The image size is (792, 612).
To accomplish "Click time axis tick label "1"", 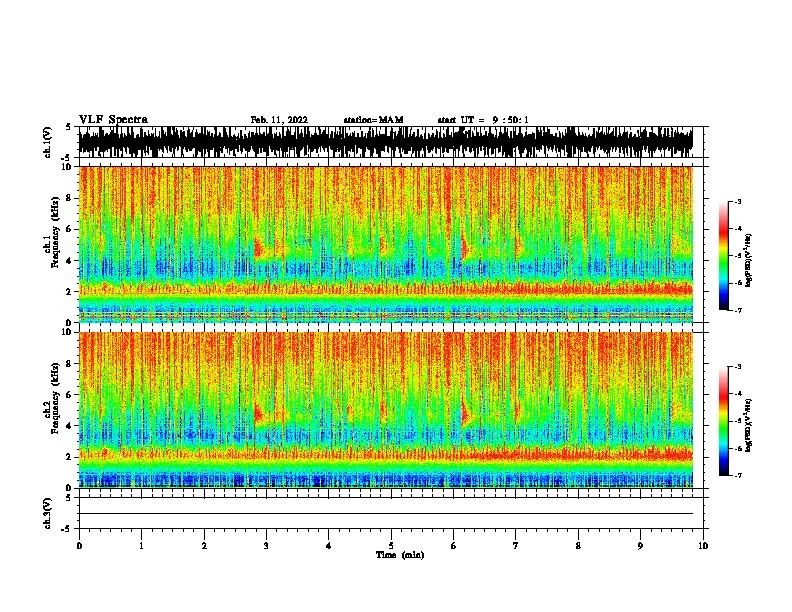I will tap(141, 546).
